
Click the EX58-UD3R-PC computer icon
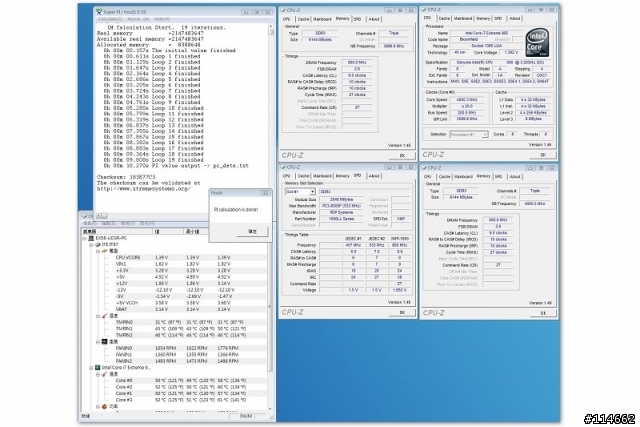coord(91,238)
